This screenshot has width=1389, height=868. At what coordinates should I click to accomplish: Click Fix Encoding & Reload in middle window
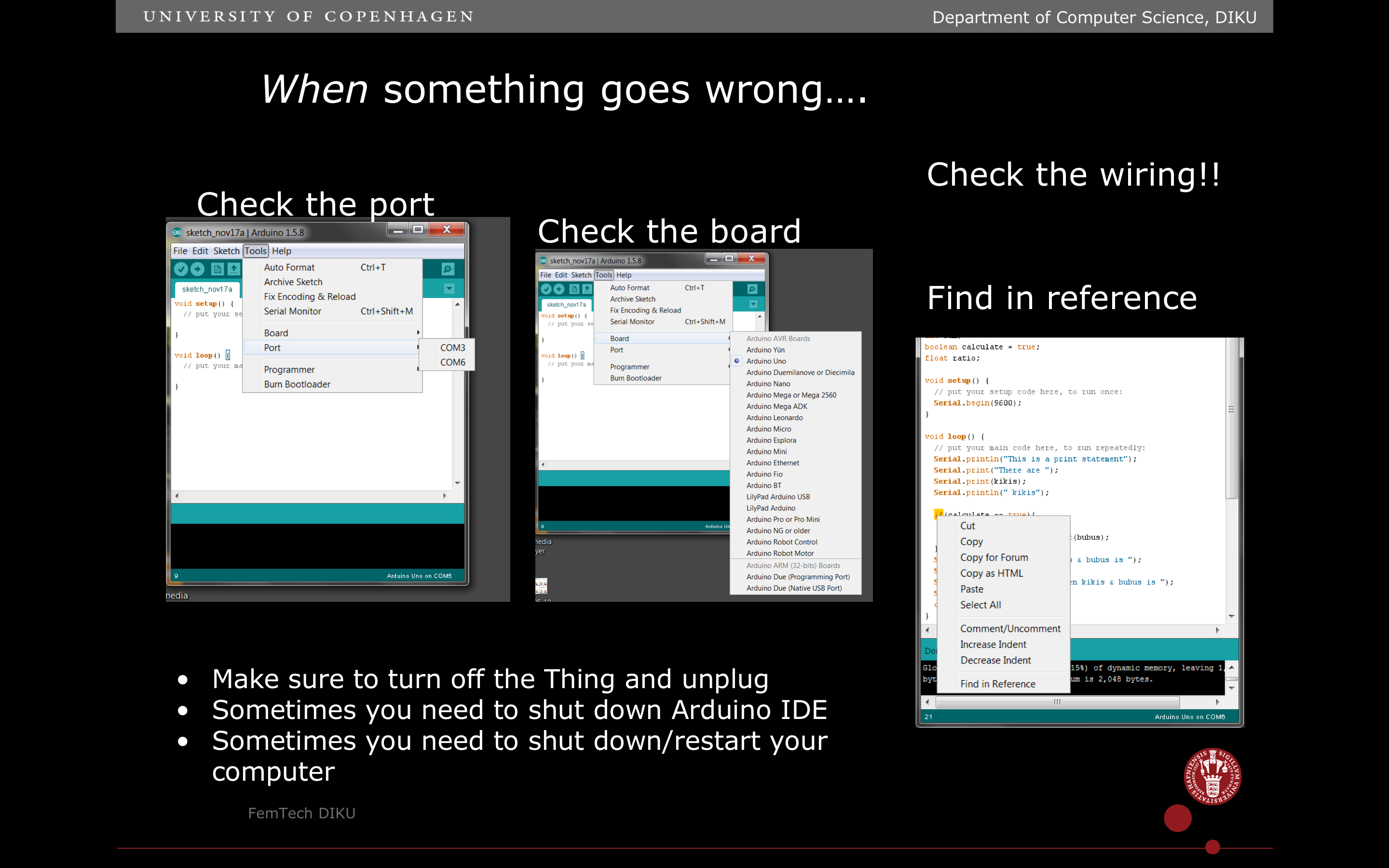(662, 311)
